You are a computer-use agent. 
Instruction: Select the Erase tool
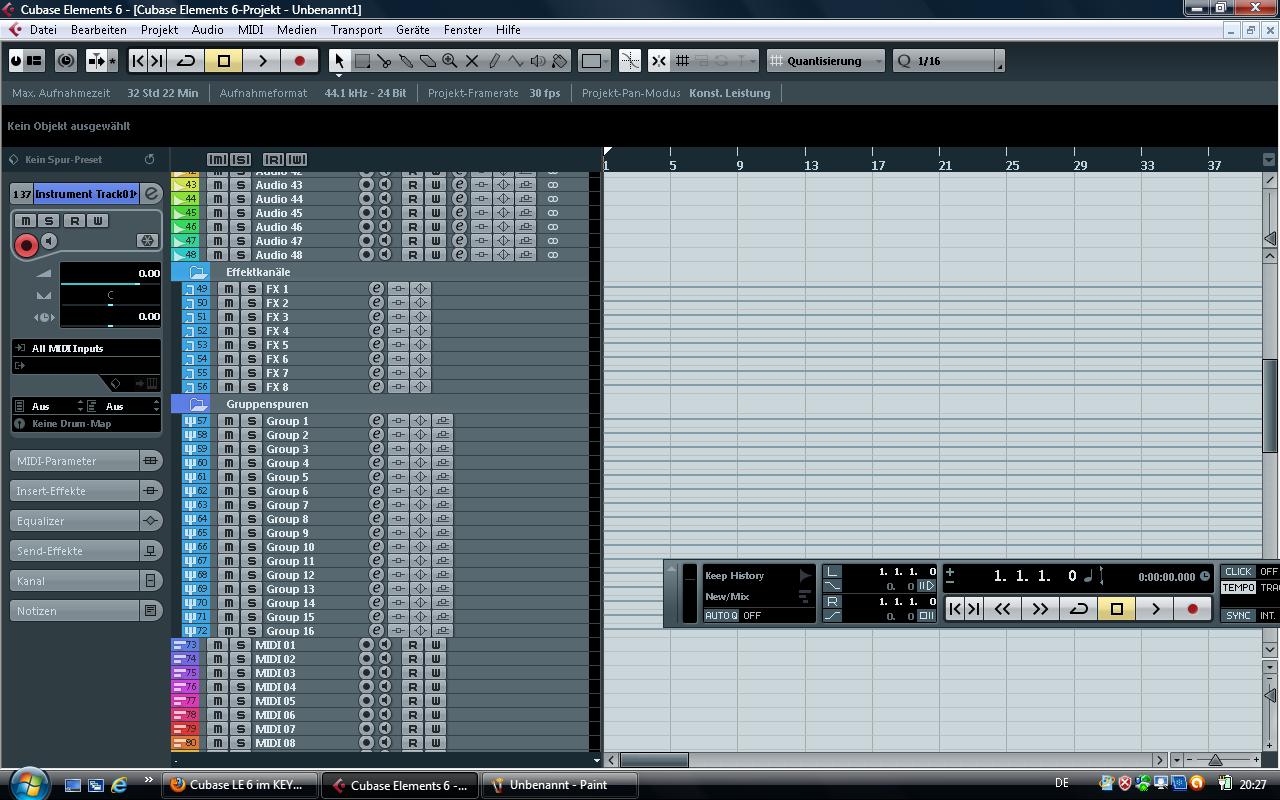coord(428,61)
